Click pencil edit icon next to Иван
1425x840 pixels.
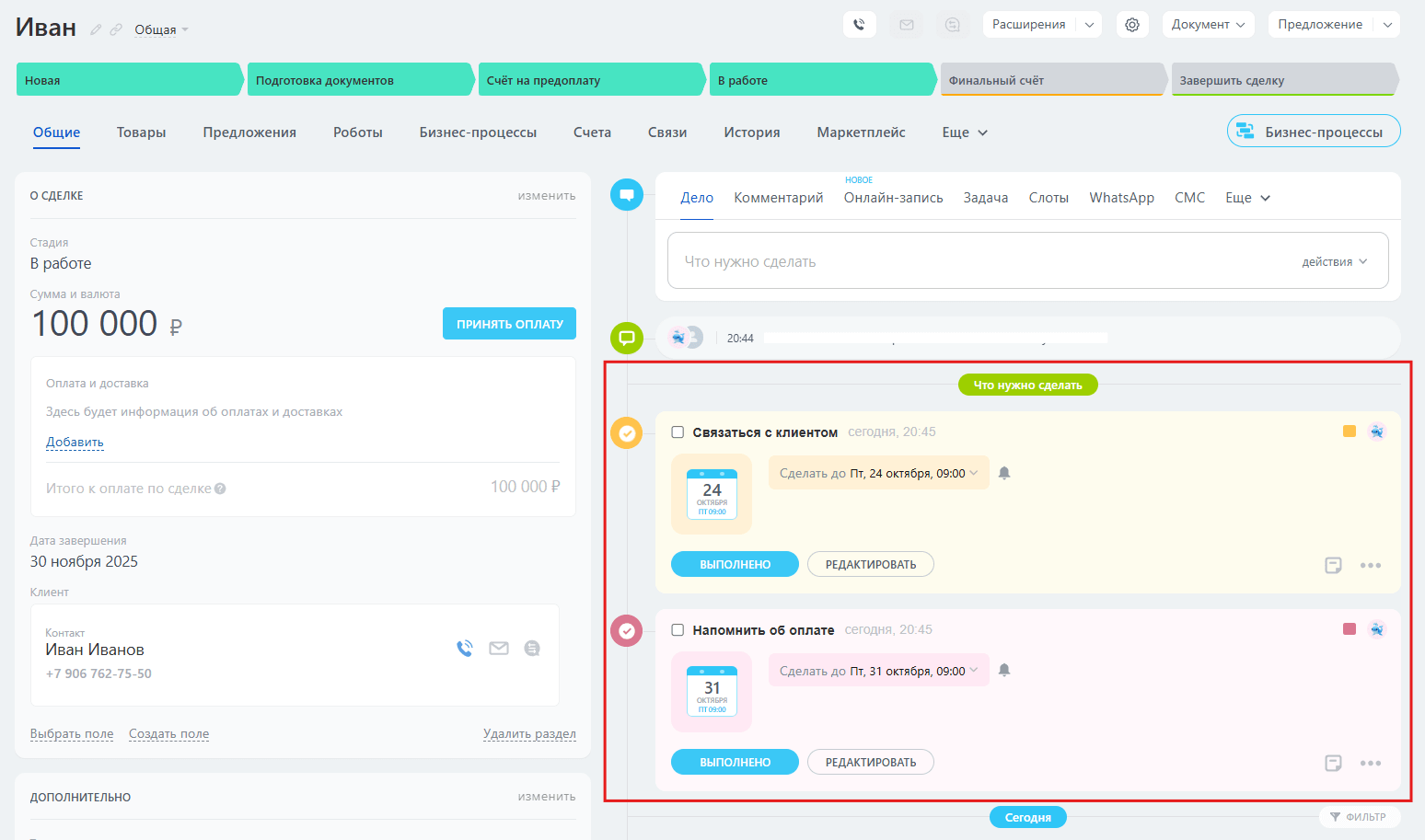pos(96,29)
